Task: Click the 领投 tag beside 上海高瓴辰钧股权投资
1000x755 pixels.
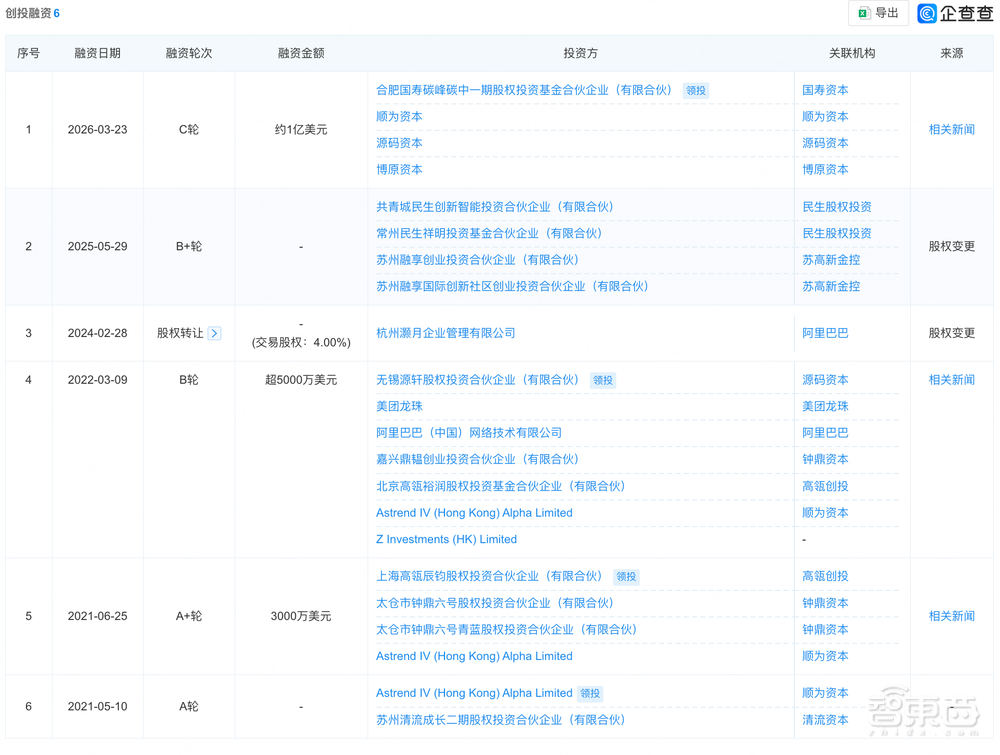Action: coord(626,576)
